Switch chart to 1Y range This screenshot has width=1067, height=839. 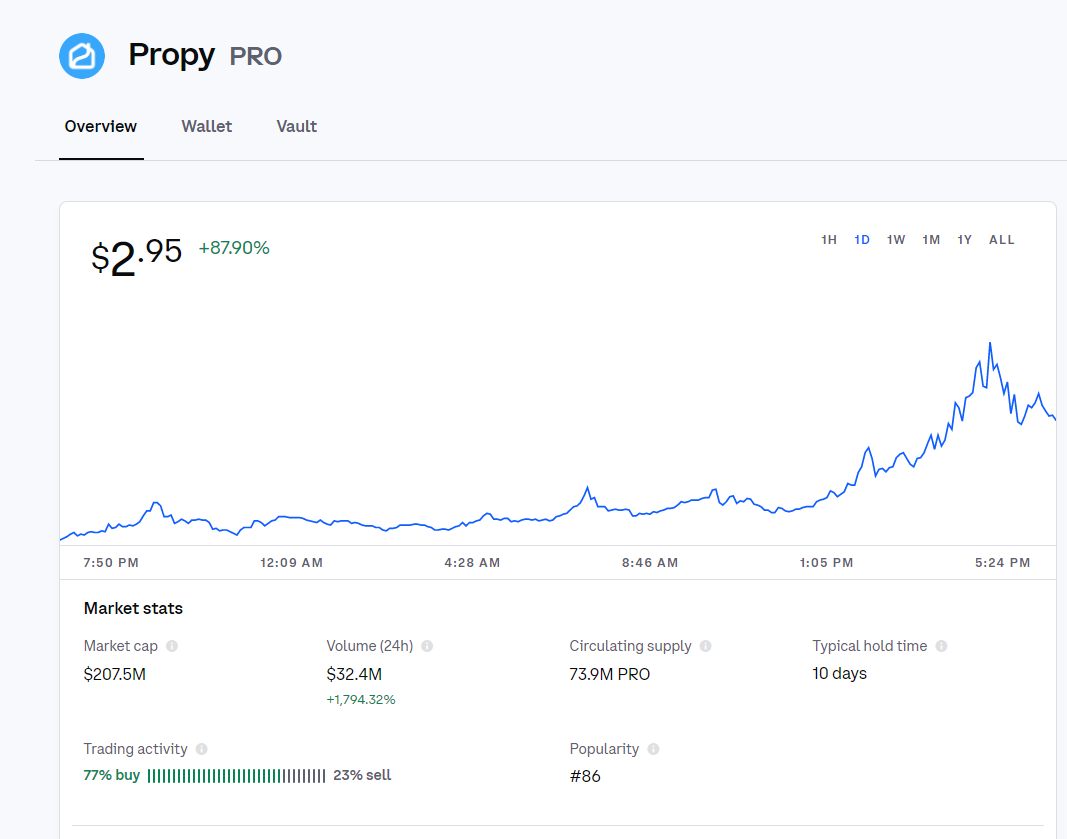964,240
